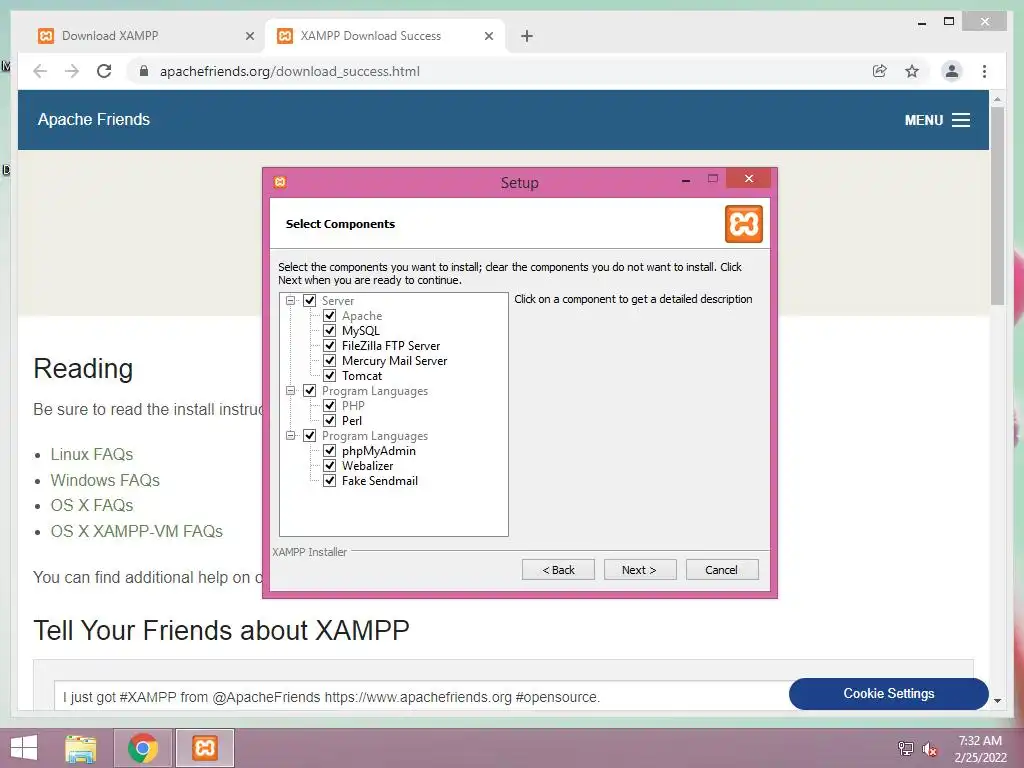Uncheck the Fake Sendmail component

(330, 481)
